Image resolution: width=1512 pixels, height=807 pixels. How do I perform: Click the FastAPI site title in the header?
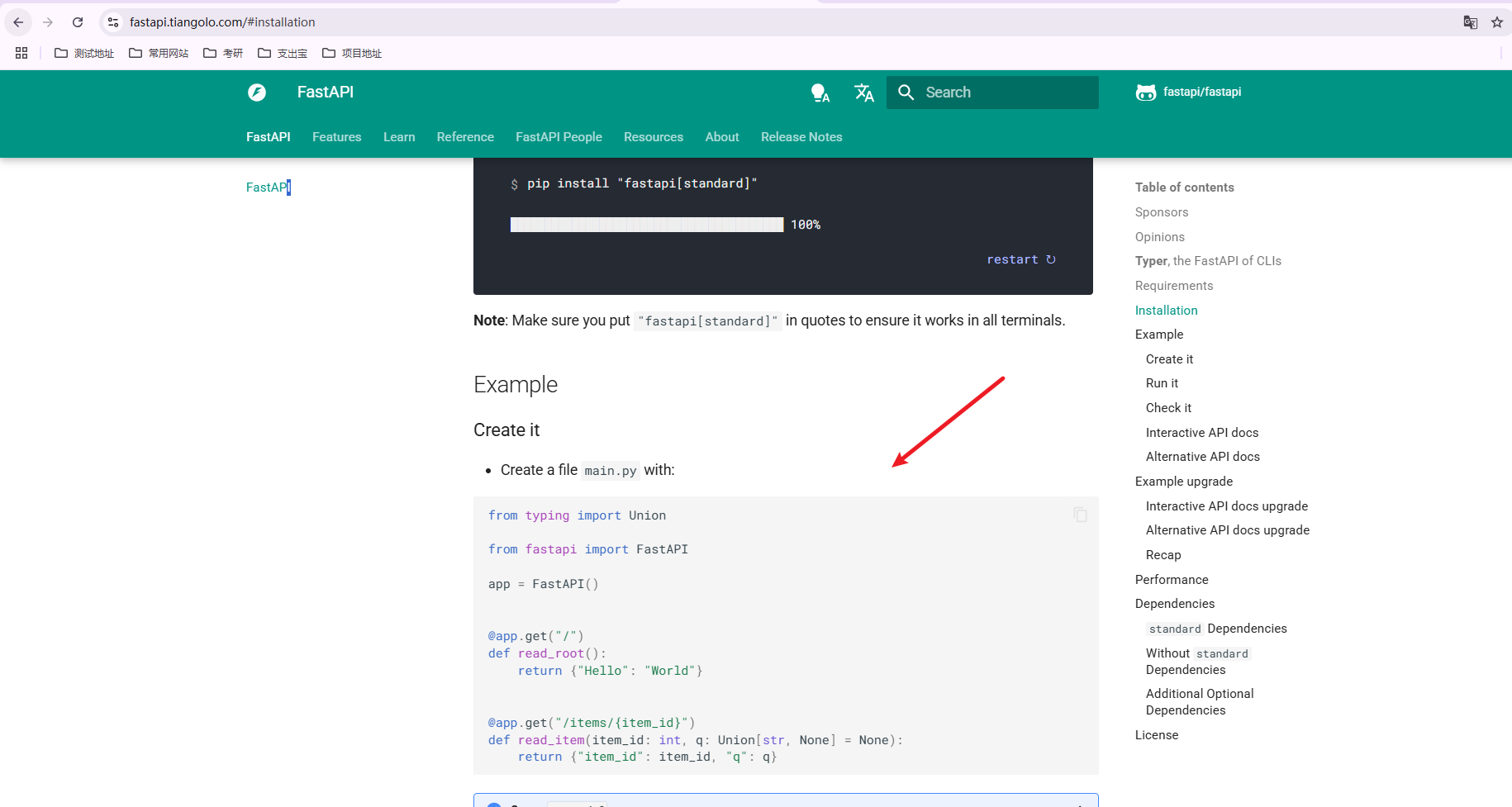[x=326, y=93]
